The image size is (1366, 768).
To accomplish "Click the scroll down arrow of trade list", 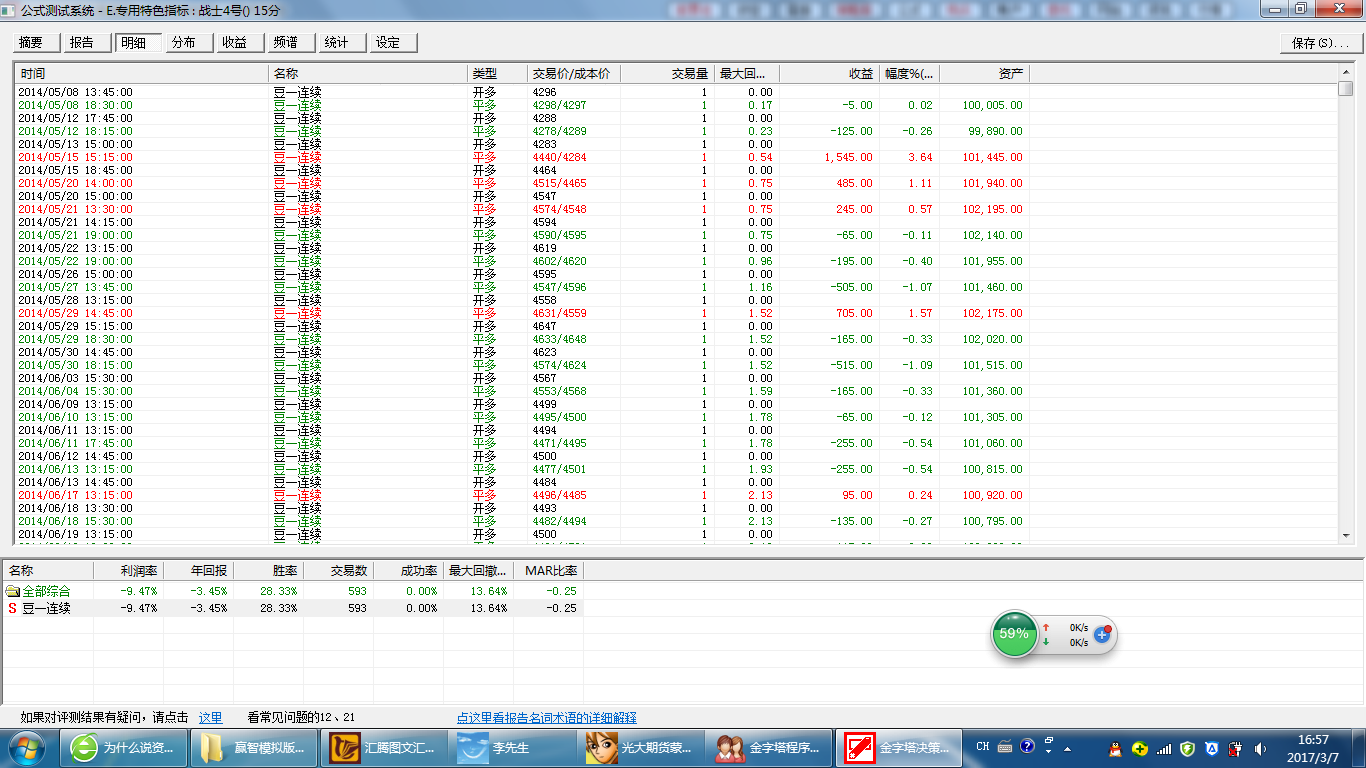I will pos(1345,536).
